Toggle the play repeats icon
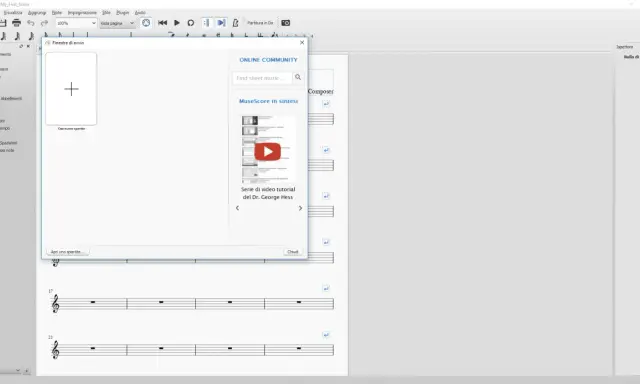 tap(207, 23)
